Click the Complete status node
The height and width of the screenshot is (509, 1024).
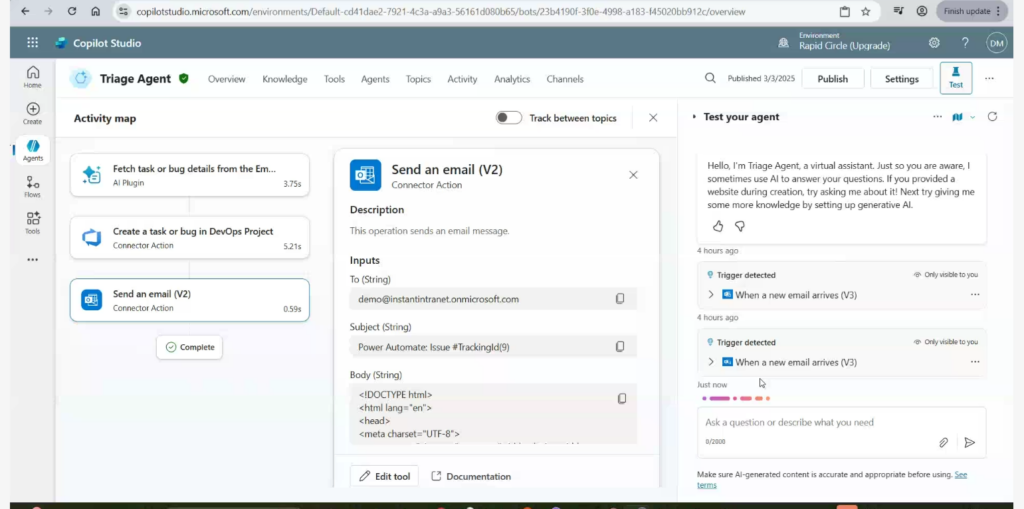tap(189, 347)
